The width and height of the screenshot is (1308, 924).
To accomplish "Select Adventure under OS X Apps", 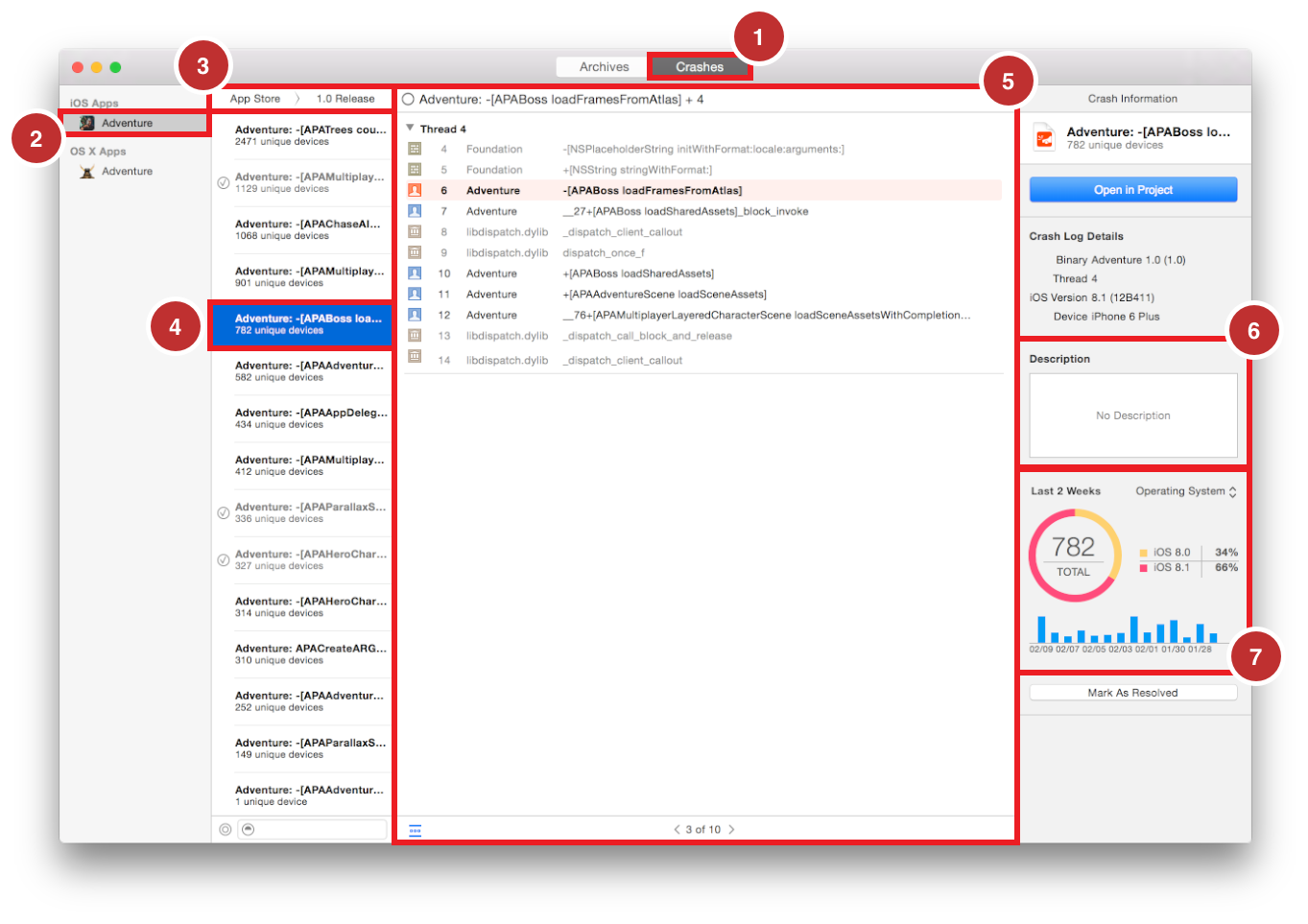I will (127, 171).
